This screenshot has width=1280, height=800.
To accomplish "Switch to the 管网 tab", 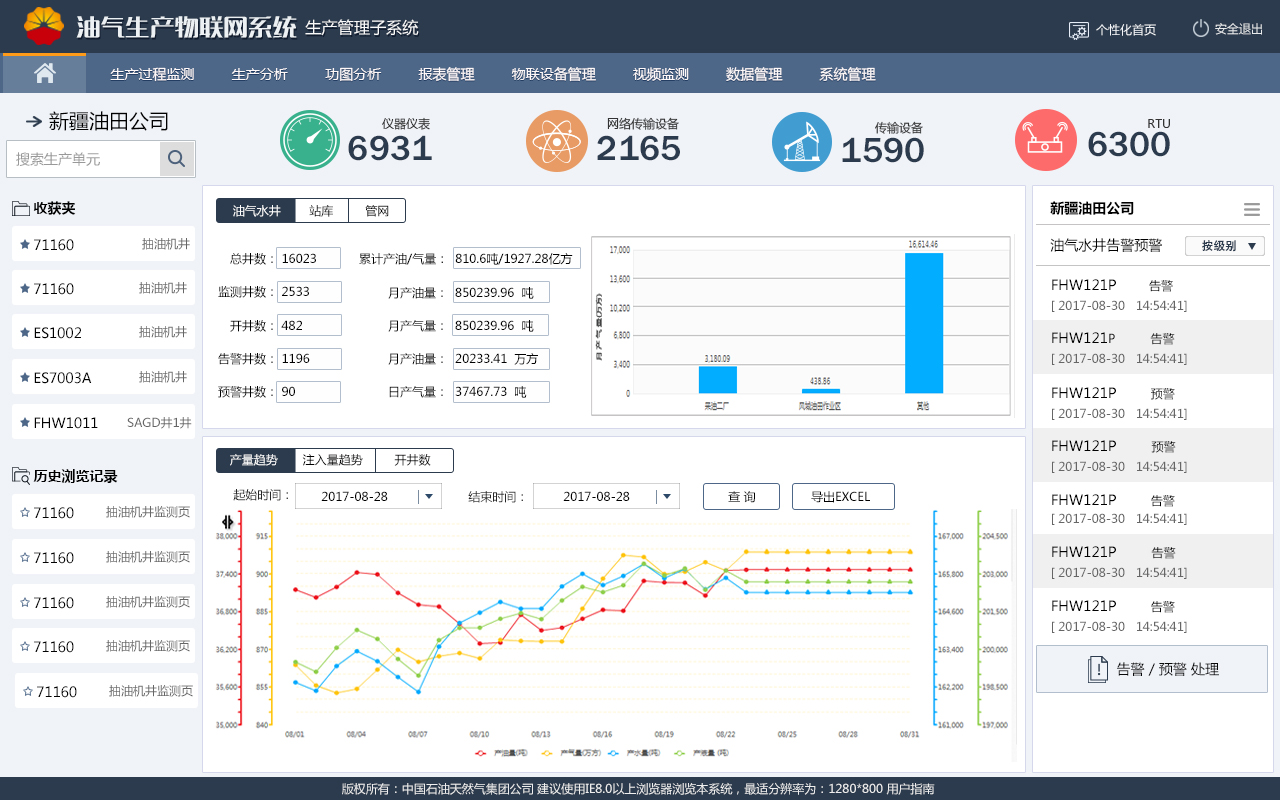I will coord(377,210).
